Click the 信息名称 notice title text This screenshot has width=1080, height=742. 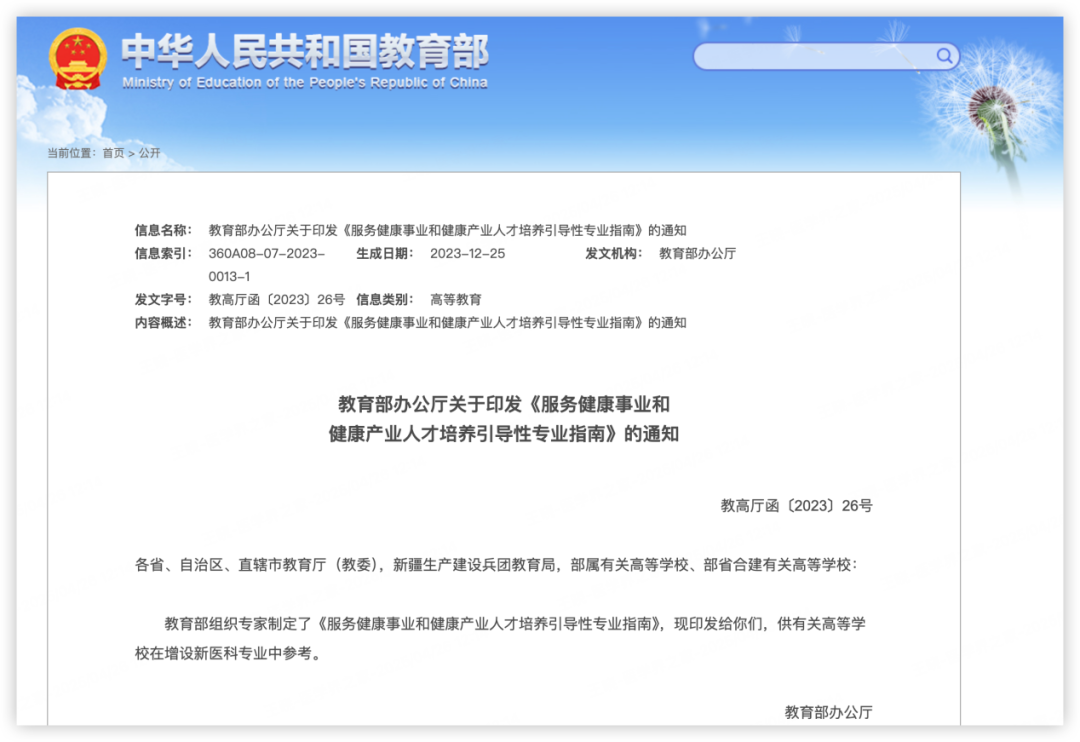447,230
